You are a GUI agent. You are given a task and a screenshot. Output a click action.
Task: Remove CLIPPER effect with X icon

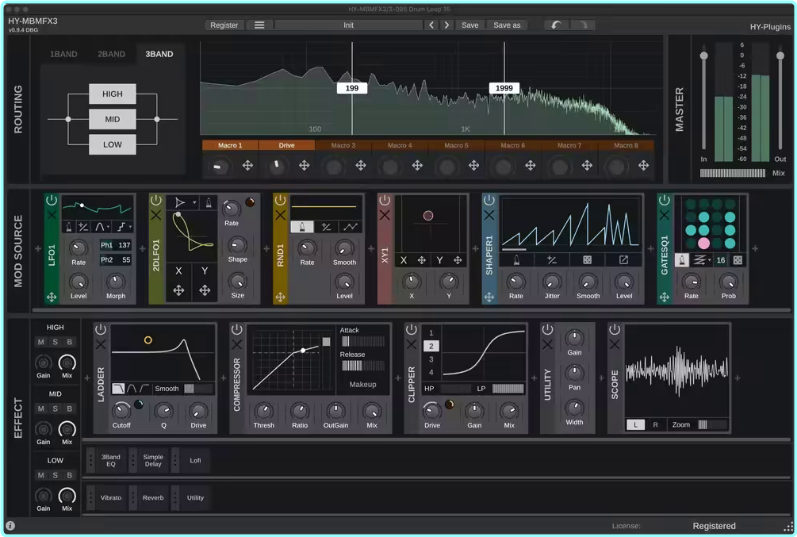tap(411, 345)
